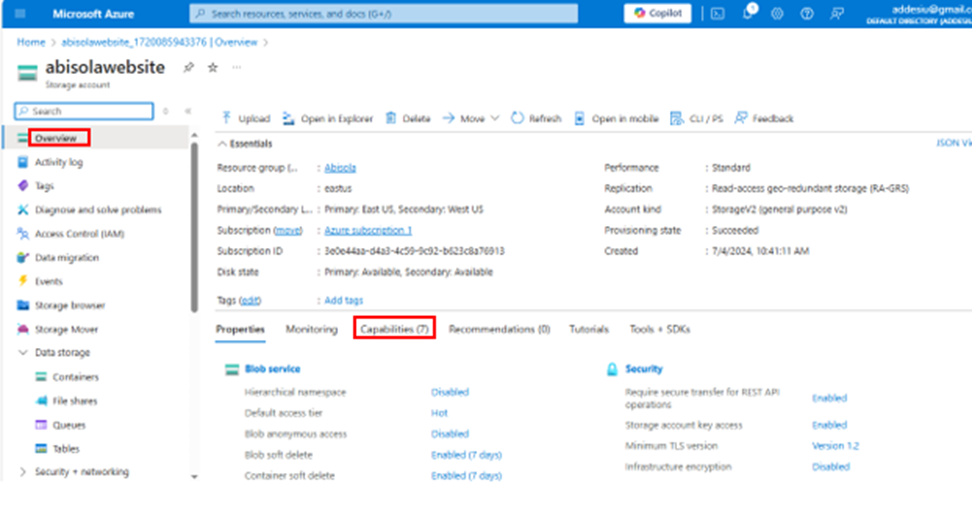Switch to Tools + SDKs tab
The height and width of the screenshot is (525, 972).
tap(660, 329)
